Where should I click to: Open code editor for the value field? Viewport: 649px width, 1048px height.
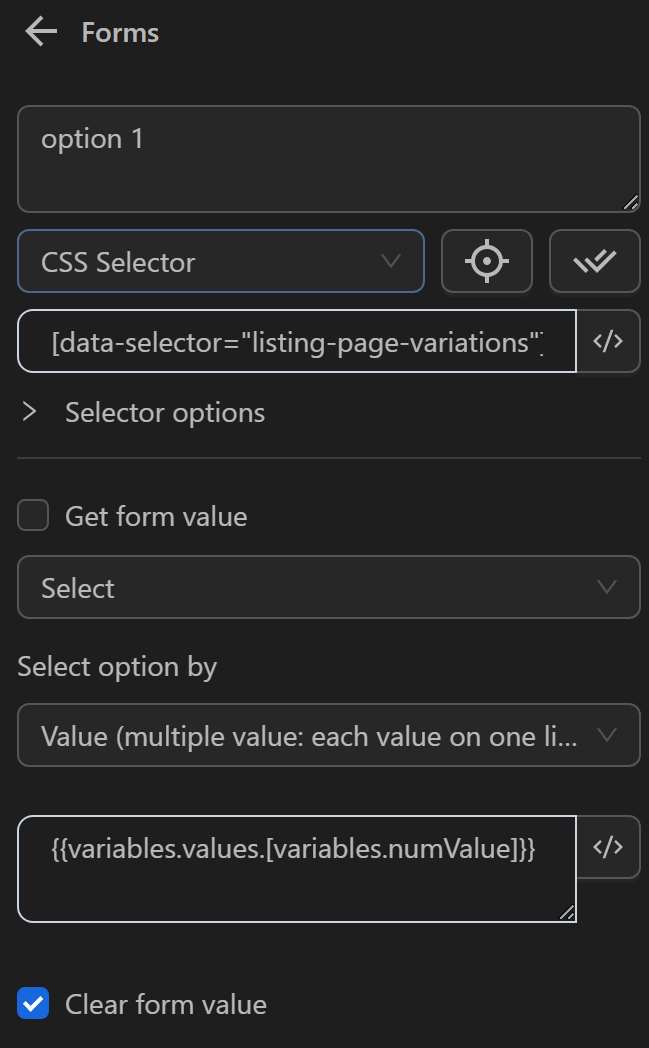[x=608, y=847]
